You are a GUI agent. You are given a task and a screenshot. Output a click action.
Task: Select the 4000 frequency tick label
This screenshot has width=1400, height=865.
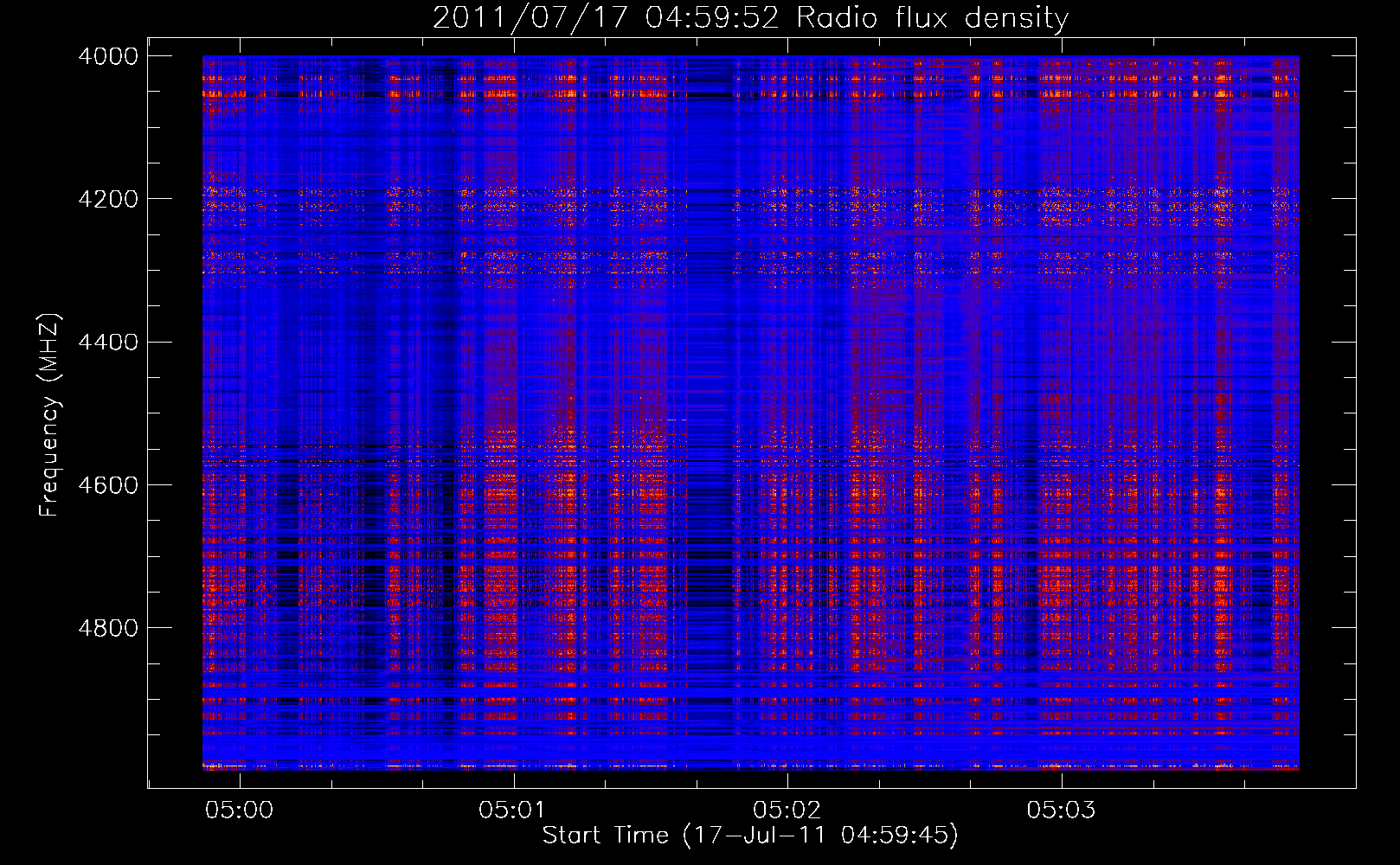pyautogui.click(x=107, y=56)
